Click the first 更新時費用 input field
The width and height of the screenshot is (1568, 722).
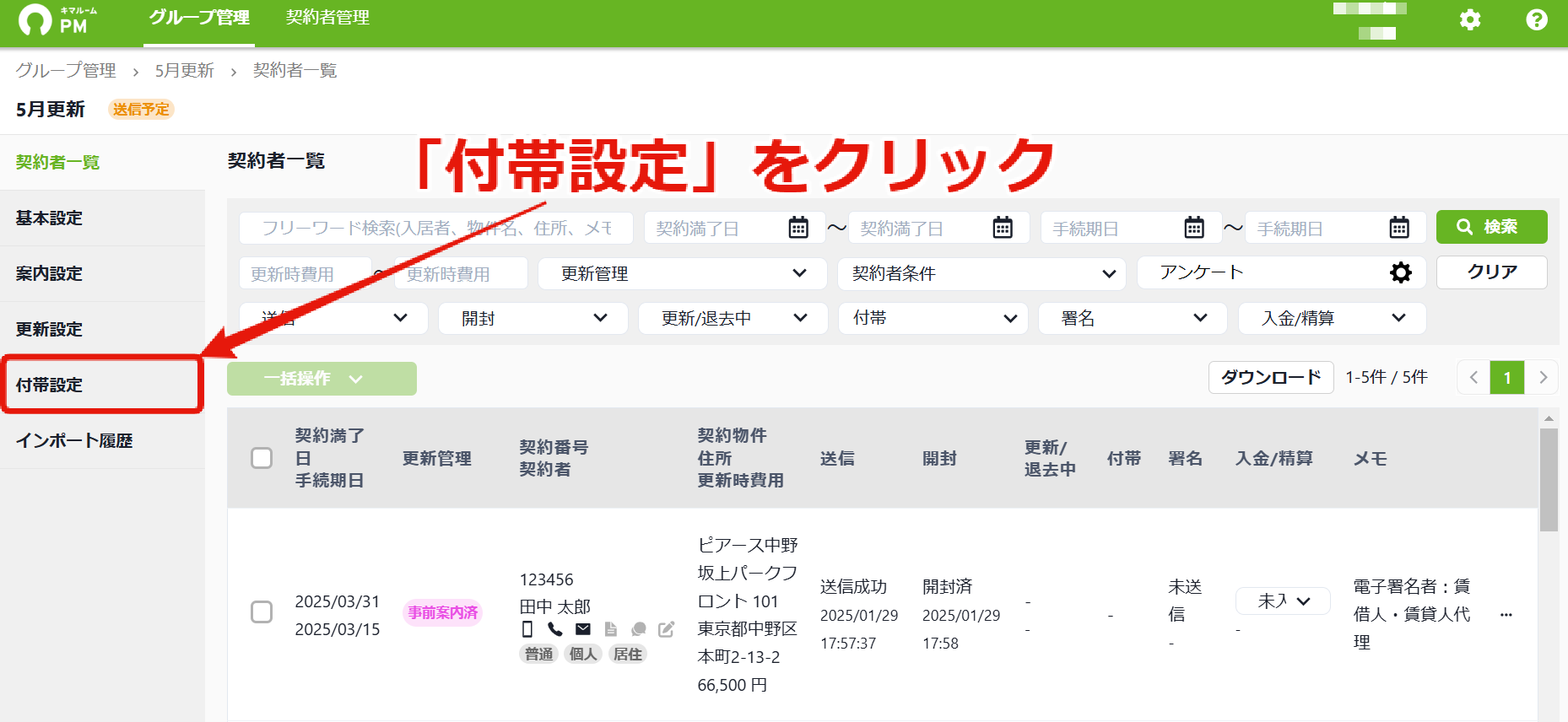click(x=305, y=273)
